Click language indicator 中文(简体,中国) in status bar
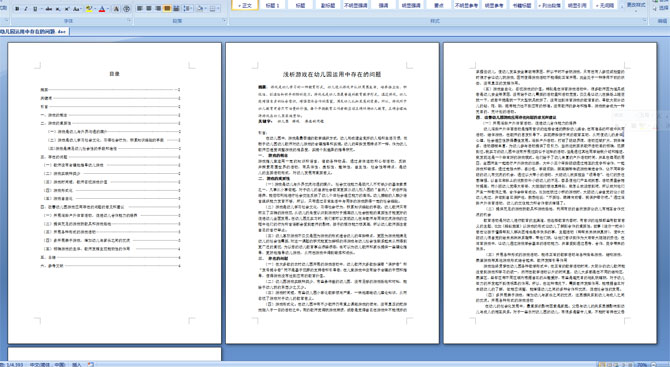This screenshot has height=367, width=670. (x=47, y=364)
